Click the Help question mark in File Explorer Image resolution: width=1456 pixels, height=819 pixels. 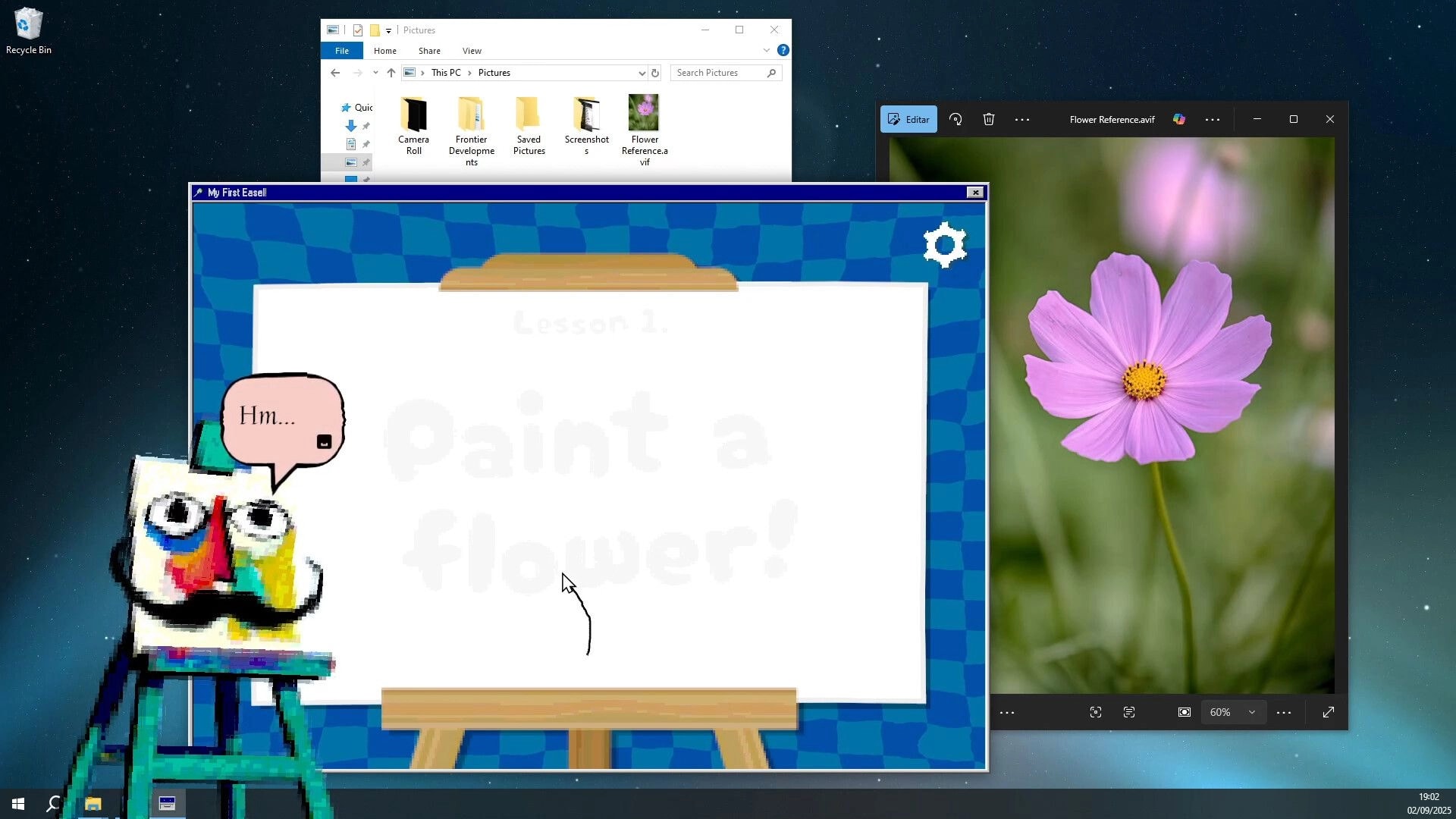[x=783, y=50]
